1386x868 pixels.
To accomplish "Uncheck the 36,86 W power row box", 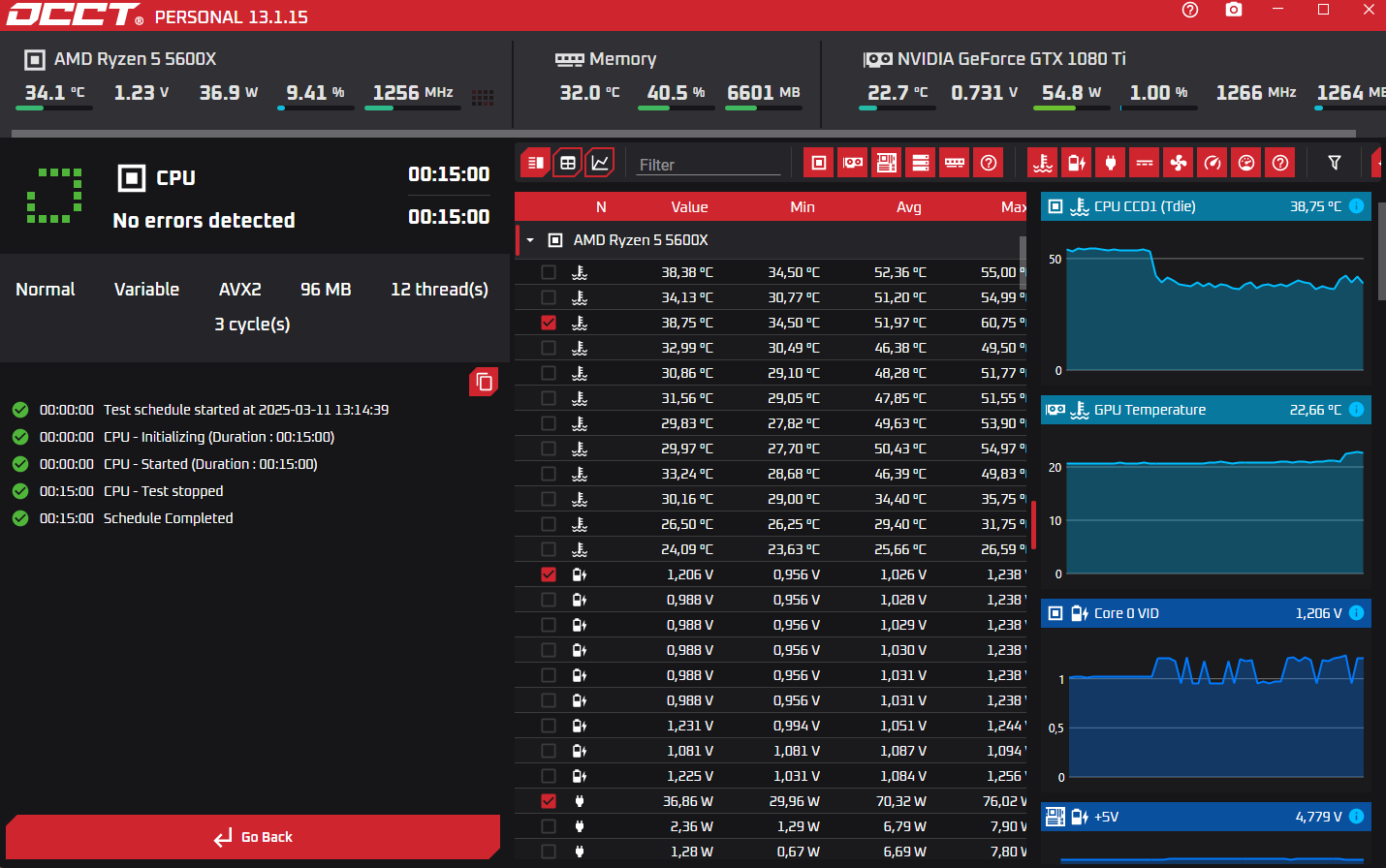I will (549, 801).
